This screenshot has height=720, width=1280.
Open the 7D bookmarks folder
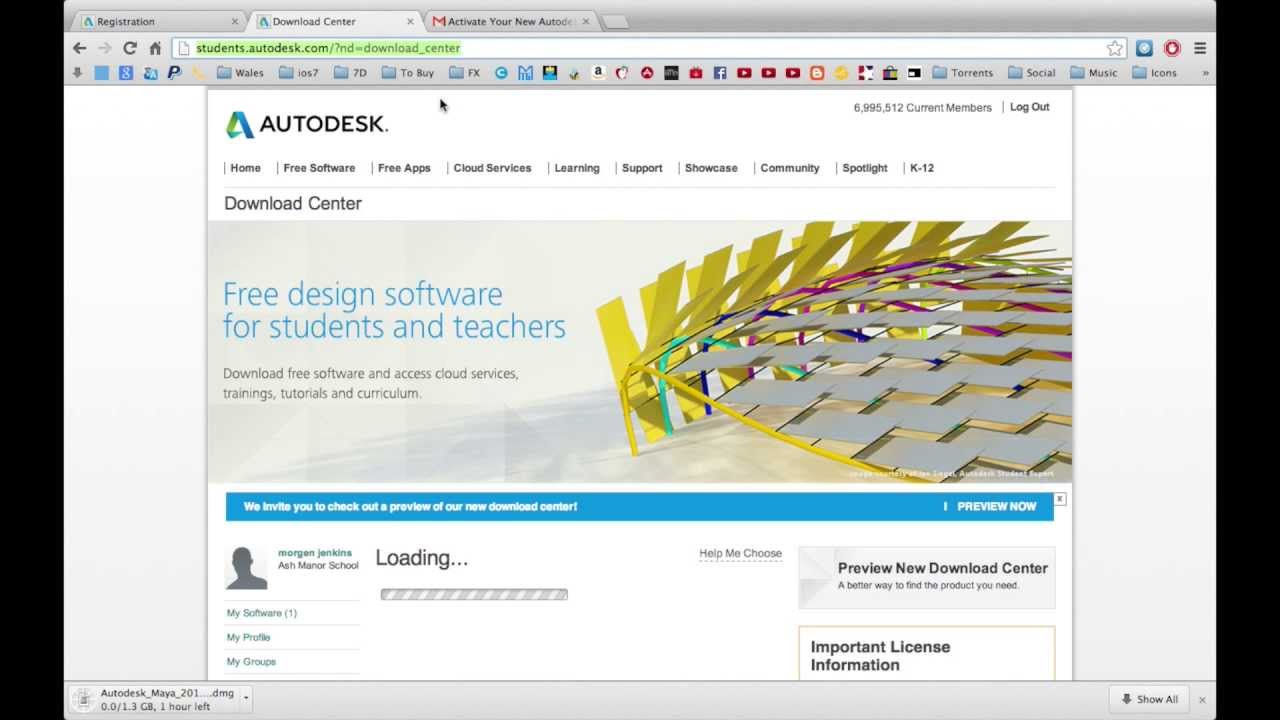pos(351,73)
